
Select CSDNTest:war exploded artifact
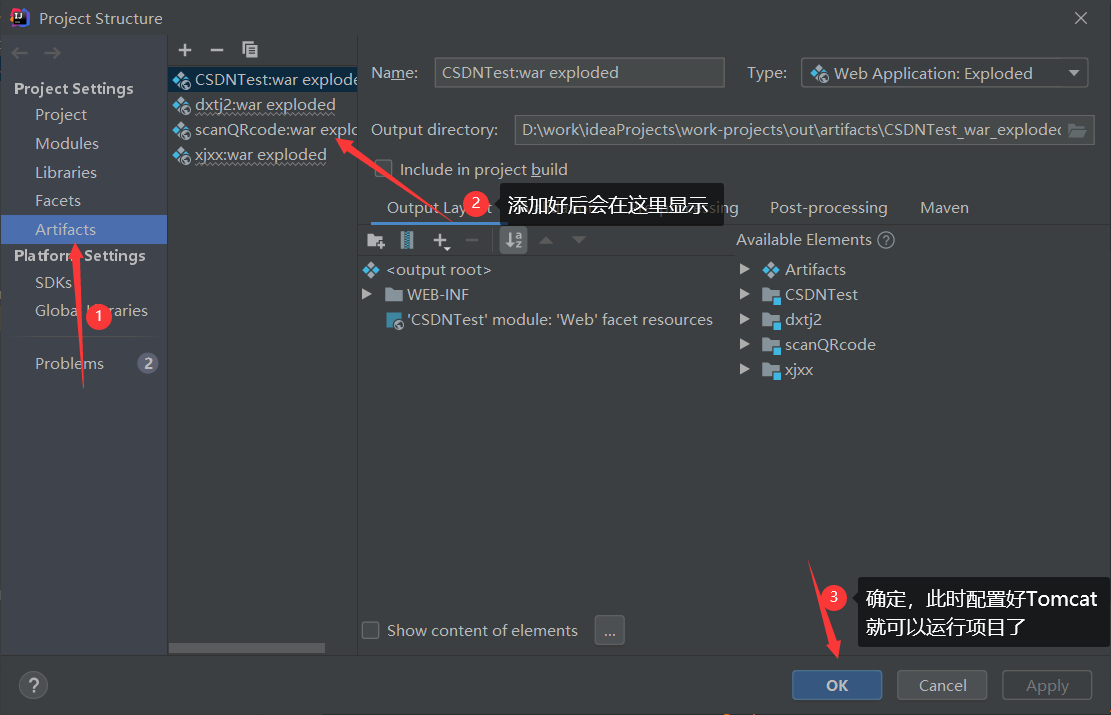pyautogui.click(x=263, y=79)
